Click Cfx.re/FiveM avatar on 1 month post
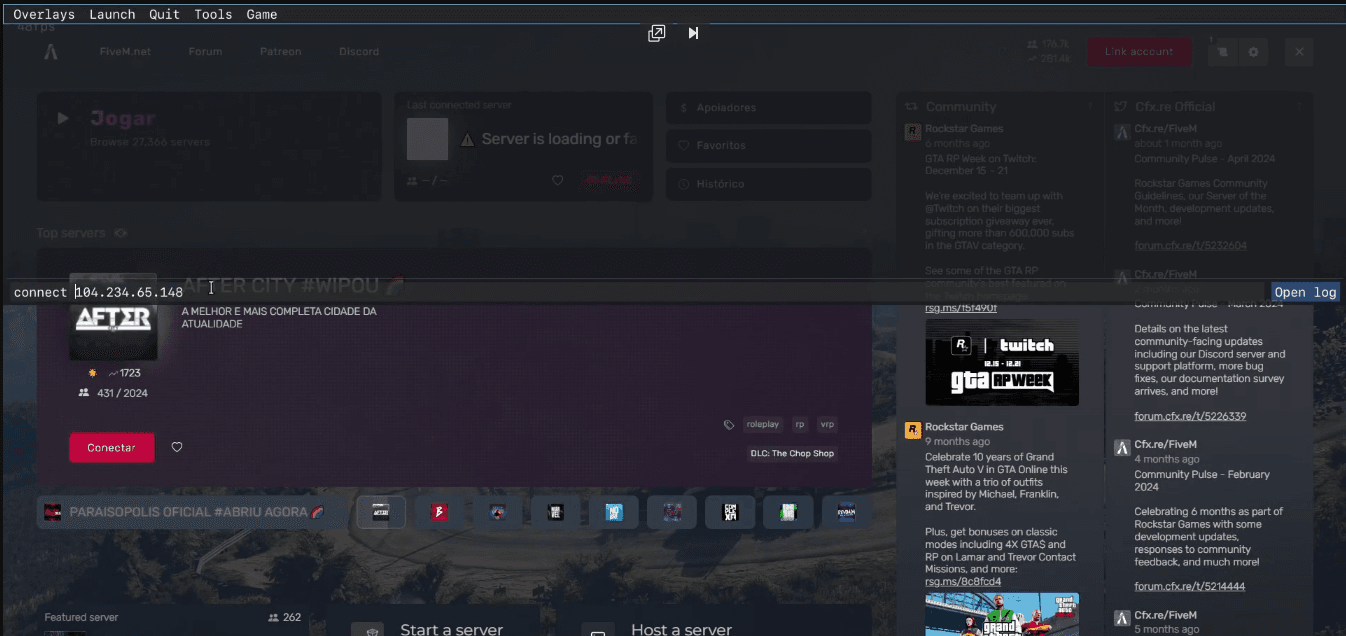Viewport: 1346px width, 636px height. tap(1122, 132)
